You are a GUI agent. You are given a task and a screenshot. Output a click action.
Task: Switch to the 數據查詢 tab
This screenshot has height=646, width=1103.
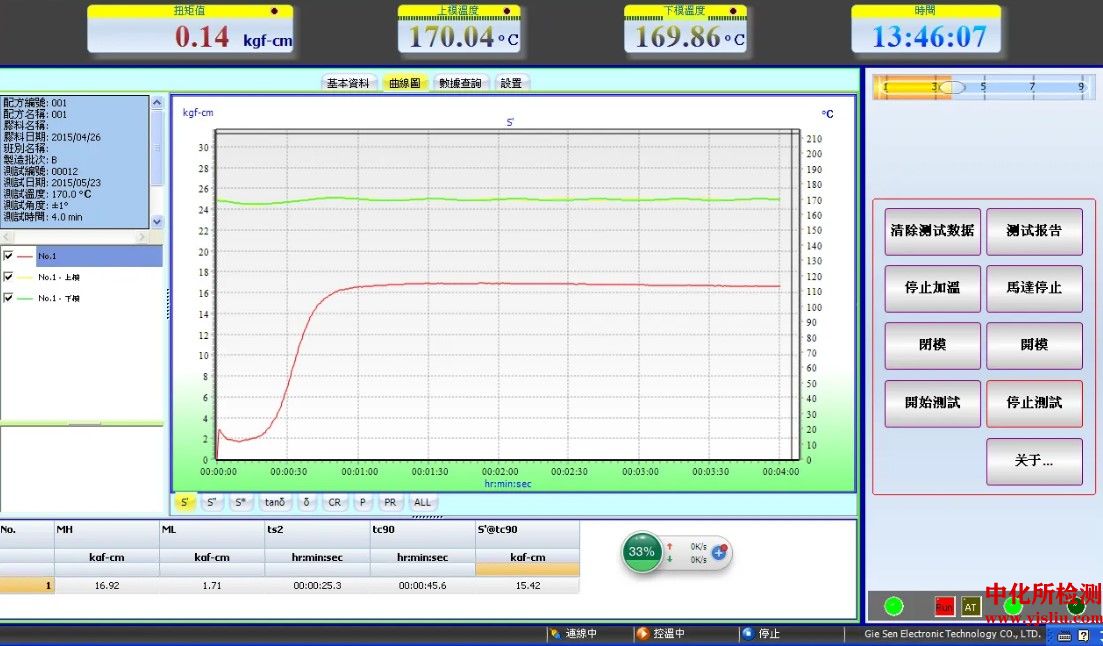(x=460, y=83)
